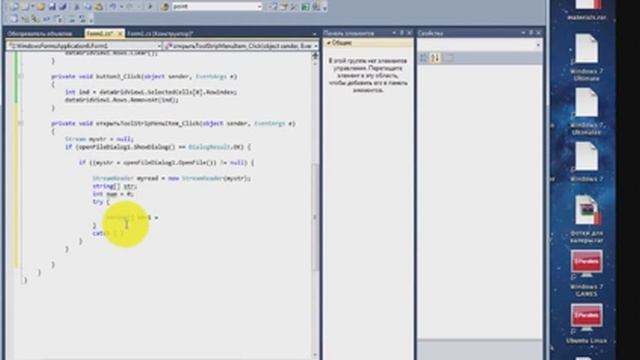Screen dimensions: 640x360
Task: Open the Свойства object selector combo box
Action: [480, 45]
